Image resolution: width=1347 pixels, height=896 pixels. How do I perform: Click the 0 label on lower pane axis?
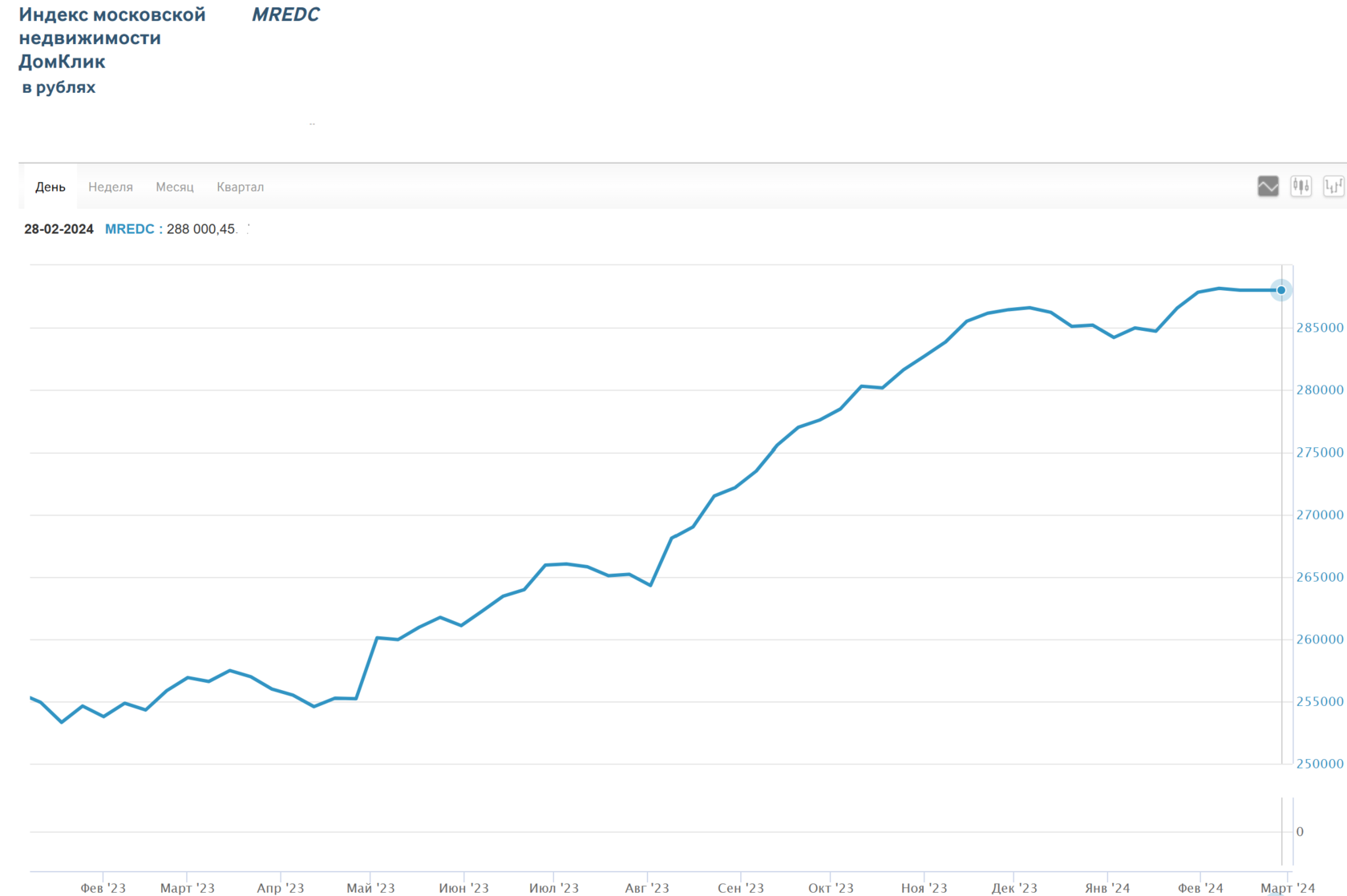pyautogui.click(x=1300, y=832)
